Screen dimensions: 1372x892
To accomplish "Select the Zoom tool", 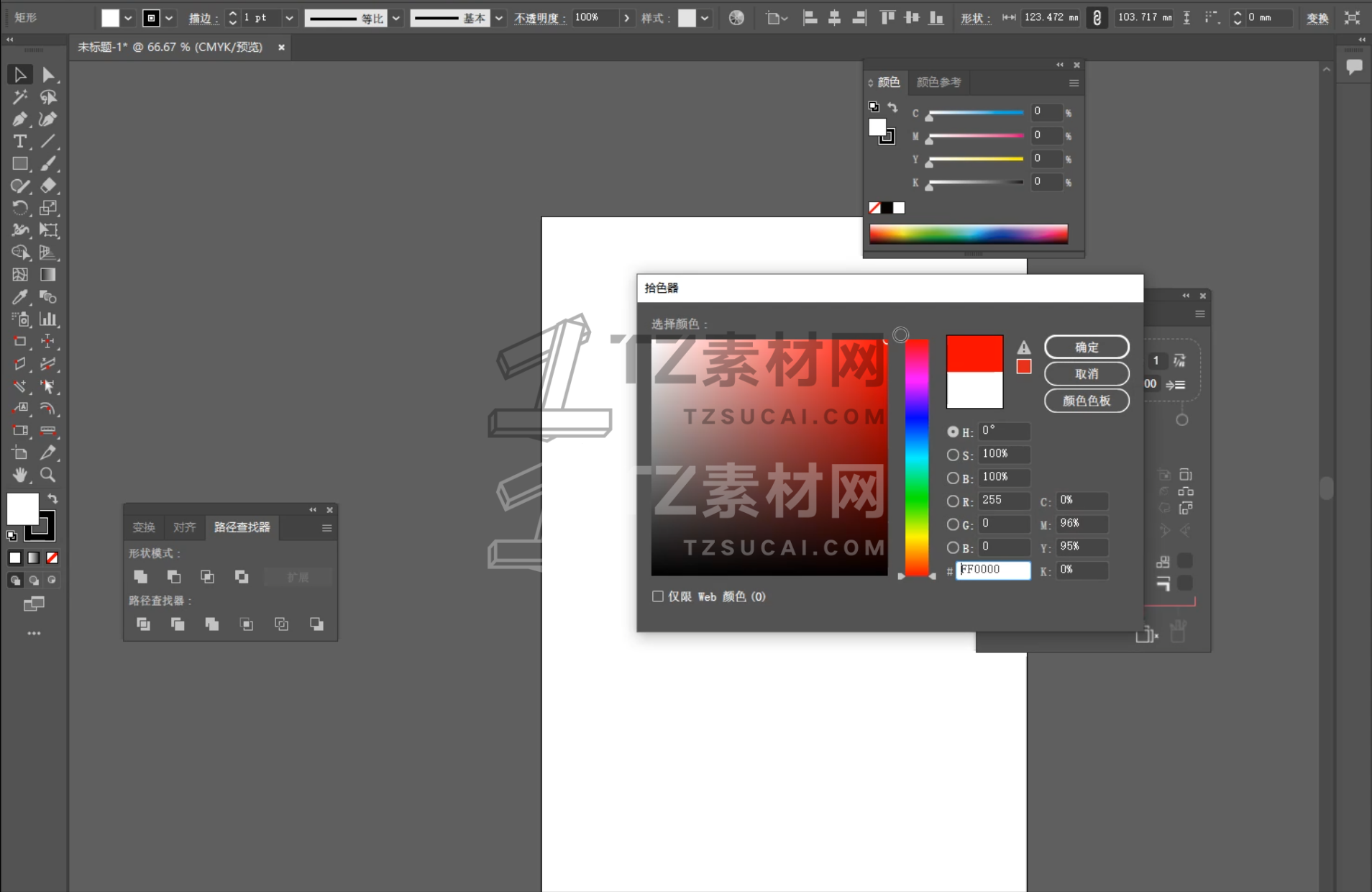I will pyautogui.click(x=48, y=475).
